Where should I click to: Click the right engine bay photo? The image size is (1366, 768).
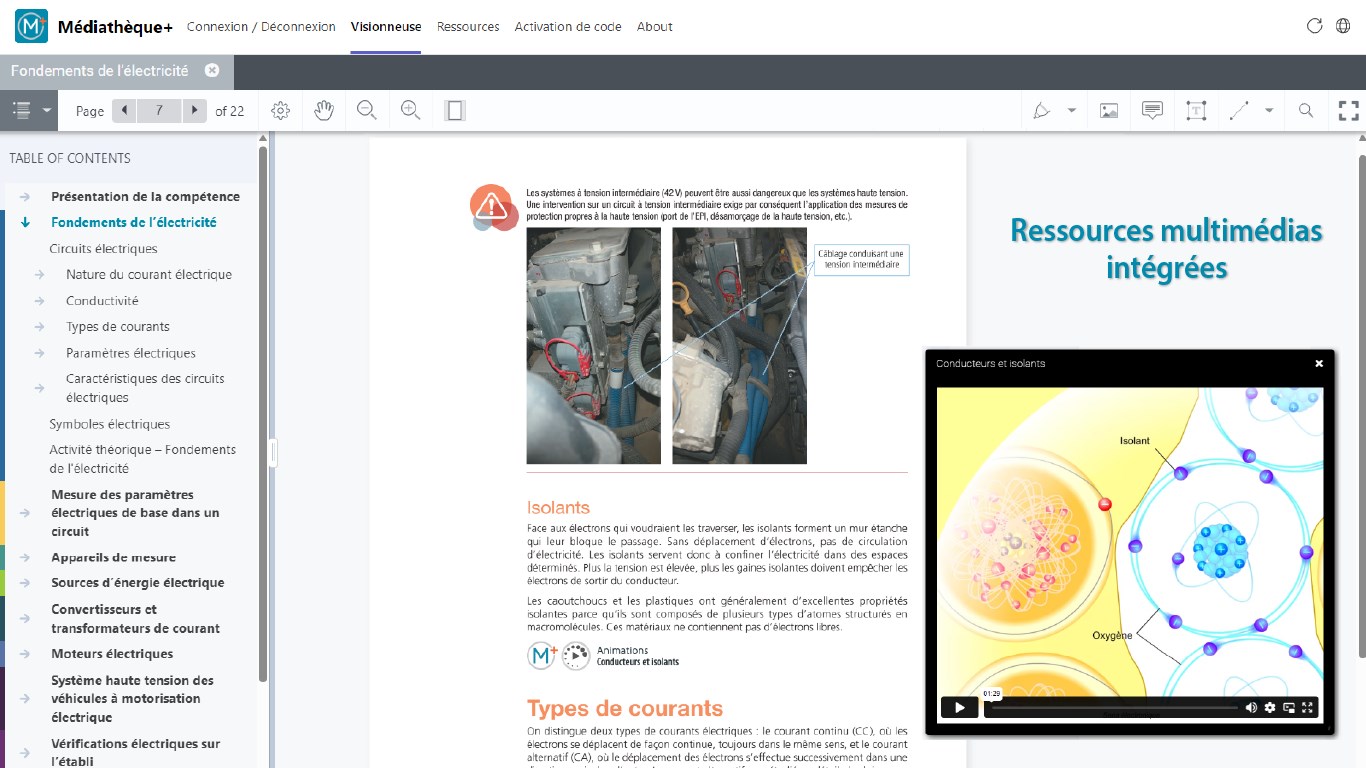pos(739,346)
